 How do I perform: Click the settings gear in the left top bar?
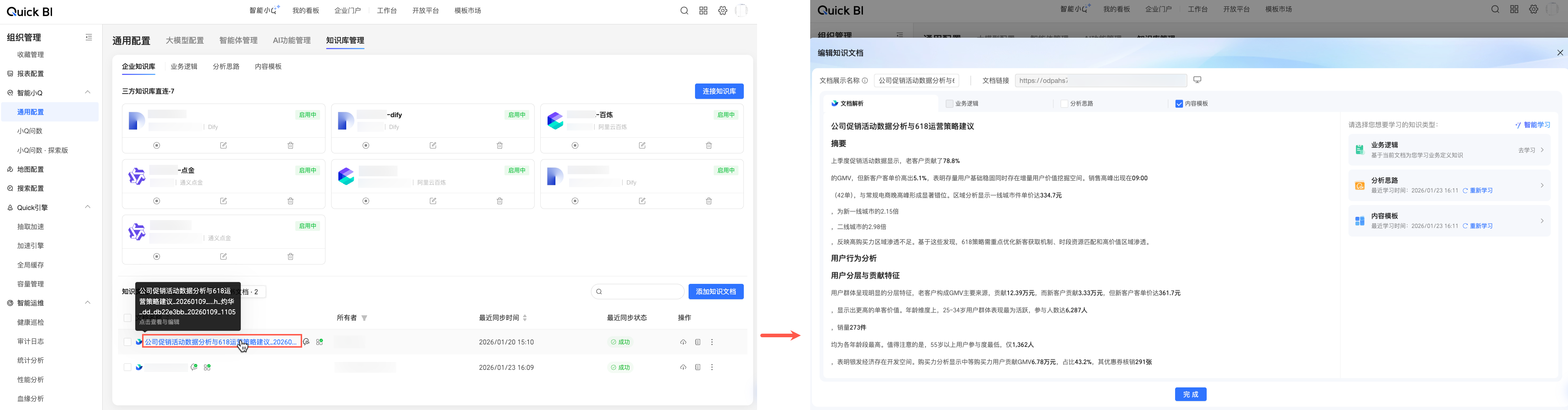(x=723, y=11)
